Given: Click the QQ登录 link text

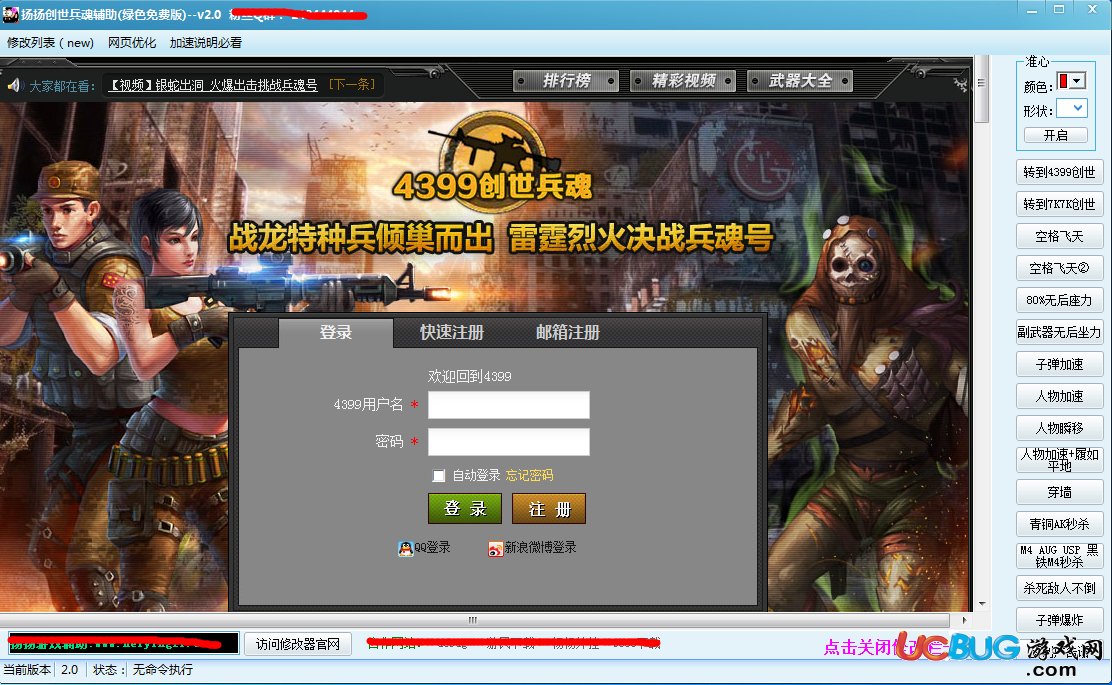Looking at the screenshot, I should tap(432, 548).
